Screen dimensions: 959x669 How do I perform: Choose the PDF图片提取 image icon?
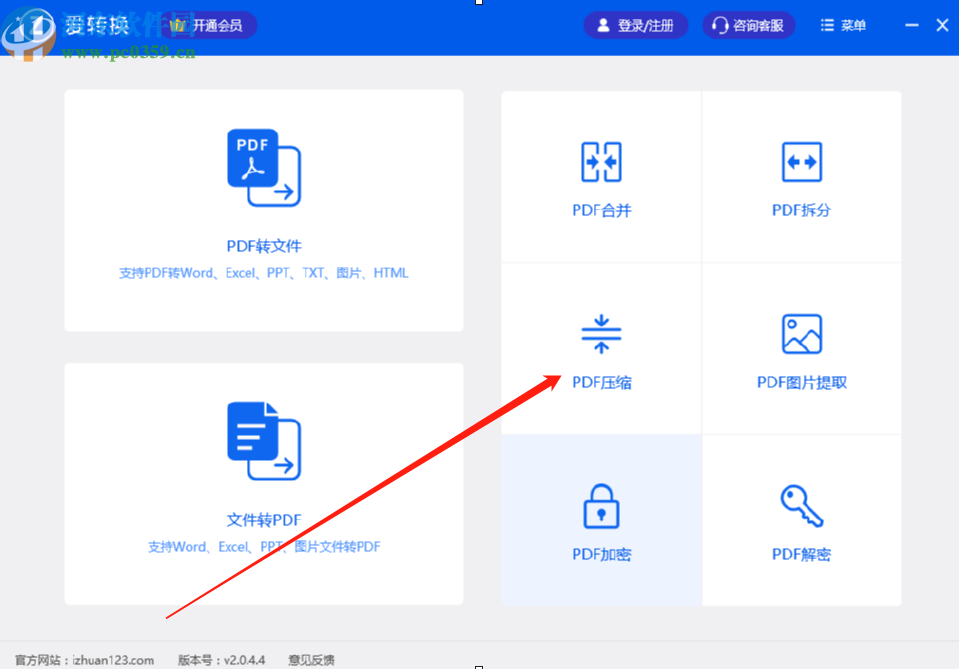(802, 334)
